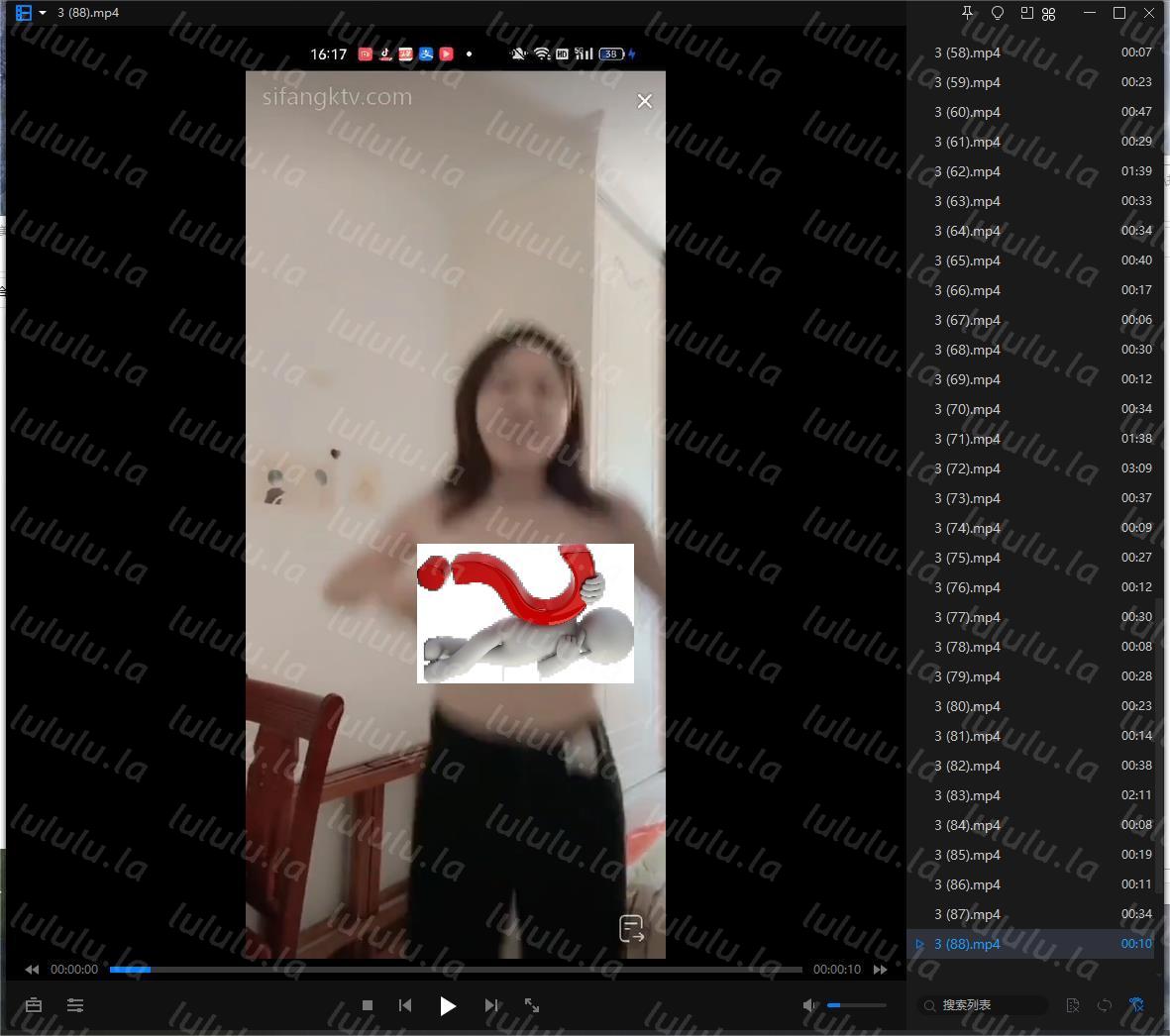Select 3 (72).mp4 in the playlist
The image size is (1170, 1036).
tap(967, 468)
